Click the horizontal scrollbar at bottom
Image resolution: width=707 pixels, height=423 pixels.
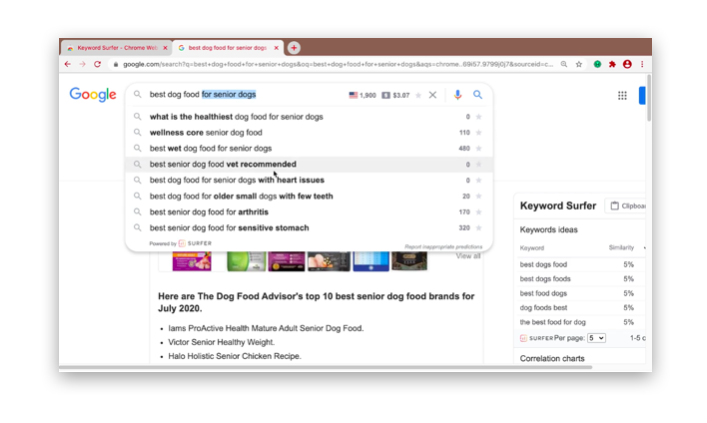coord(326,368)
